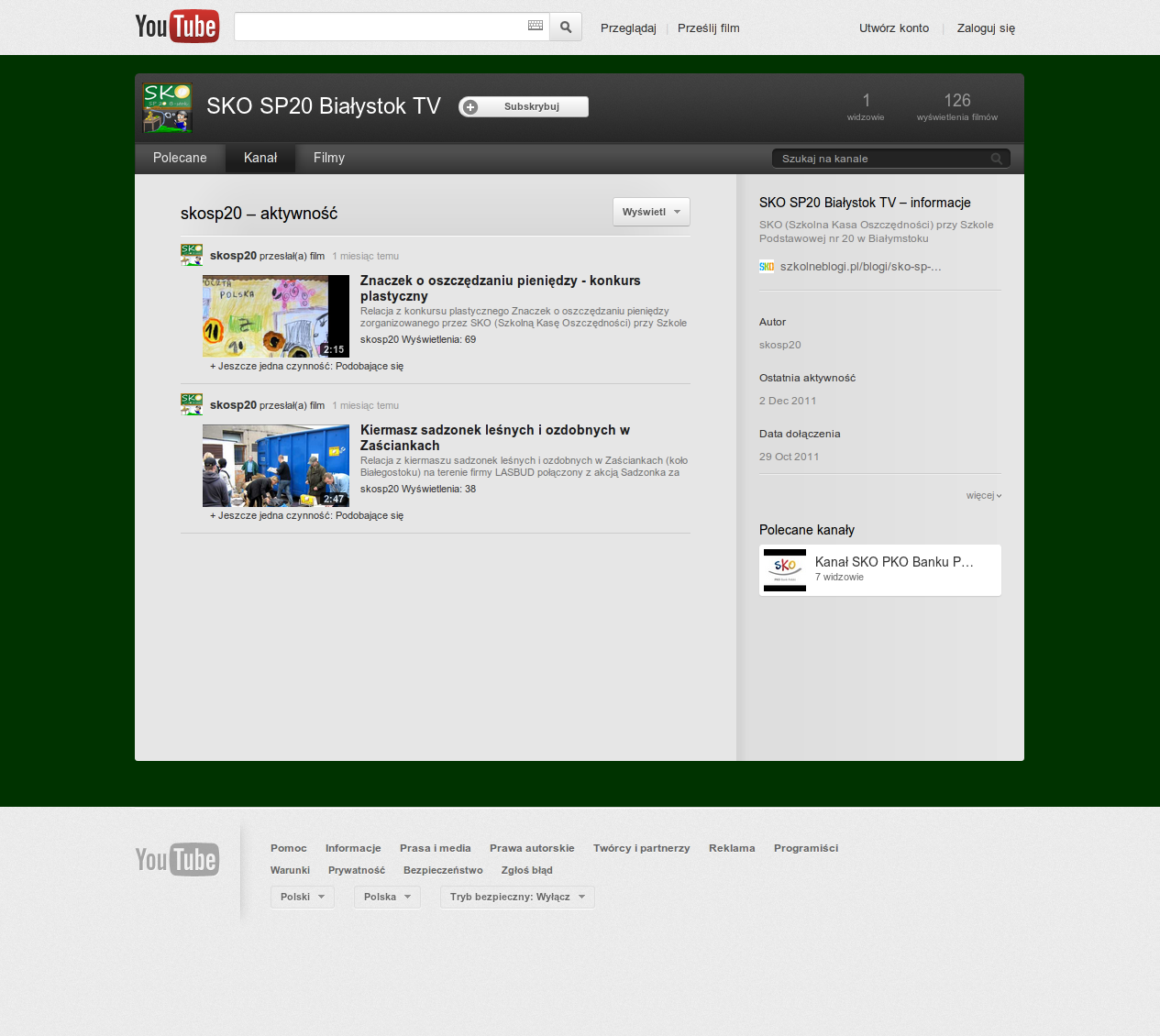
Task: Open Prasa i media footer link
Action: [x=436, y=848]
